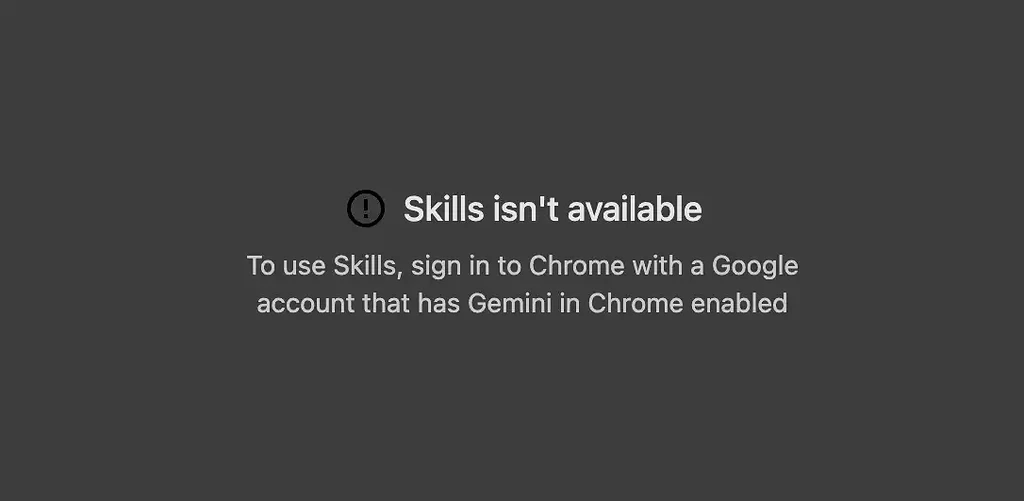Click the sign in to Chrome message text
This screenshot has height=501, width=1024.
coord(522,284)
